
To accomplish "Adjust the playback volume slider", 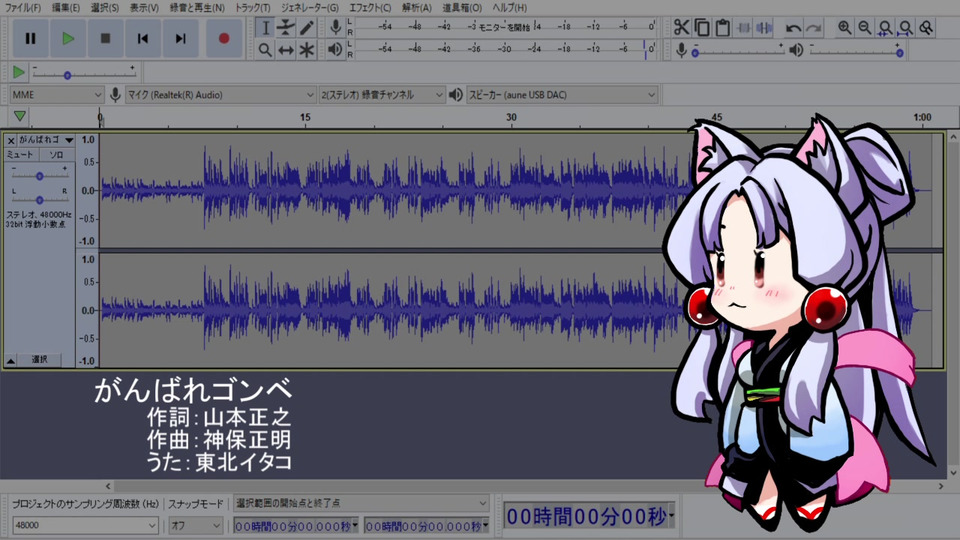I will (855, 53).
